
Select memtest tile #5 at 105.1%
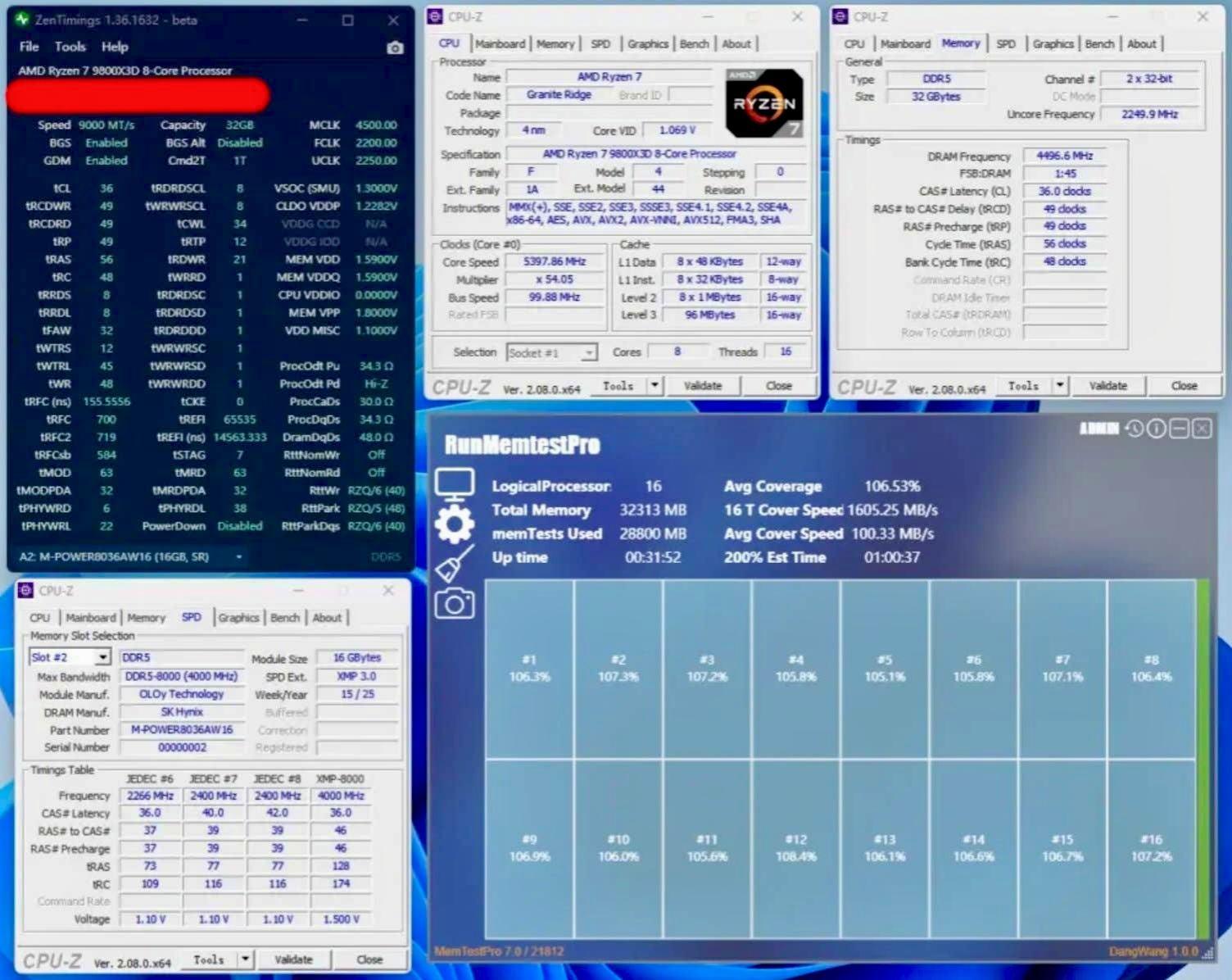click(x=885, y=669)
